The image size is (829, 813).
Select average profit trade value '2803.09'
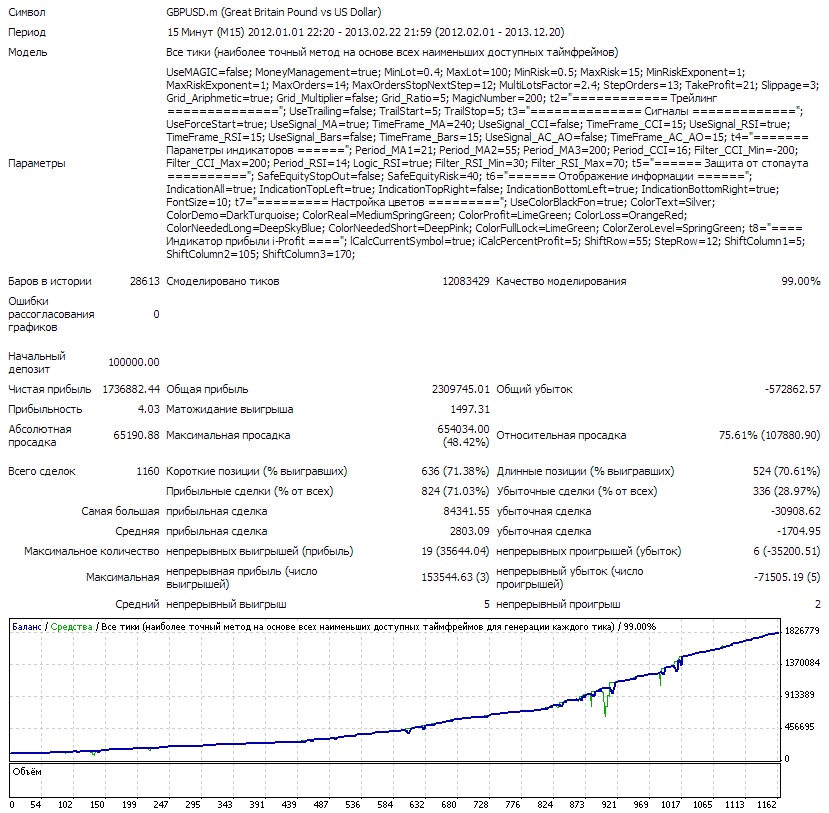click(x=470, y=532)
